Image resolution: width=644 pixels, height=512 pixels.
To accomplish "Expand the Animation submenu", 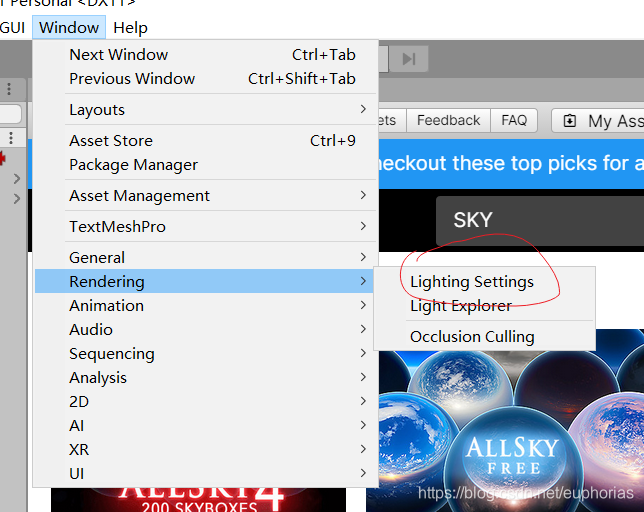I will point(206,305).
